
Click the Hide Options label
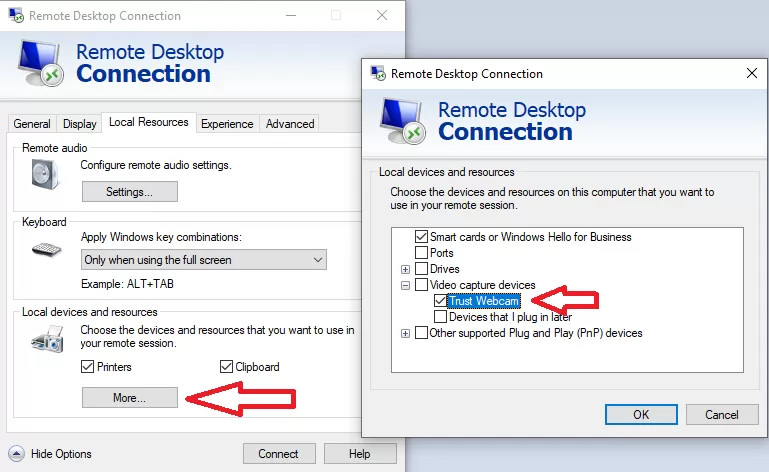tap(61, 454)
